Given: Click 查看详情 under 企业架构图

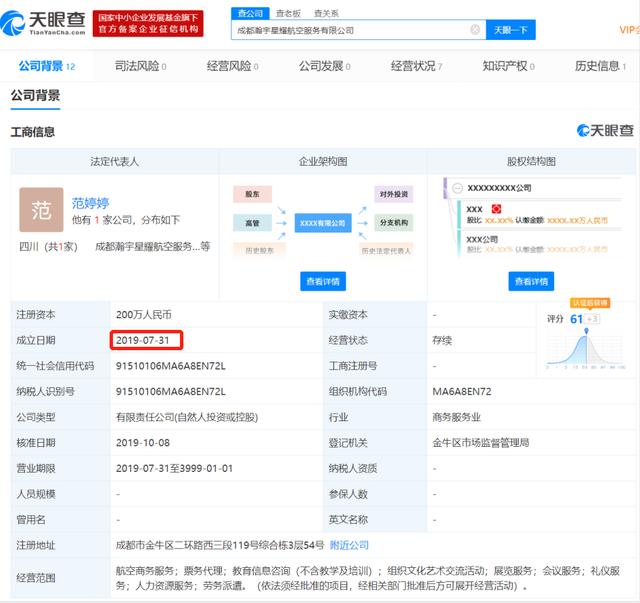Looking at the screenshot, I should [323, 281].
